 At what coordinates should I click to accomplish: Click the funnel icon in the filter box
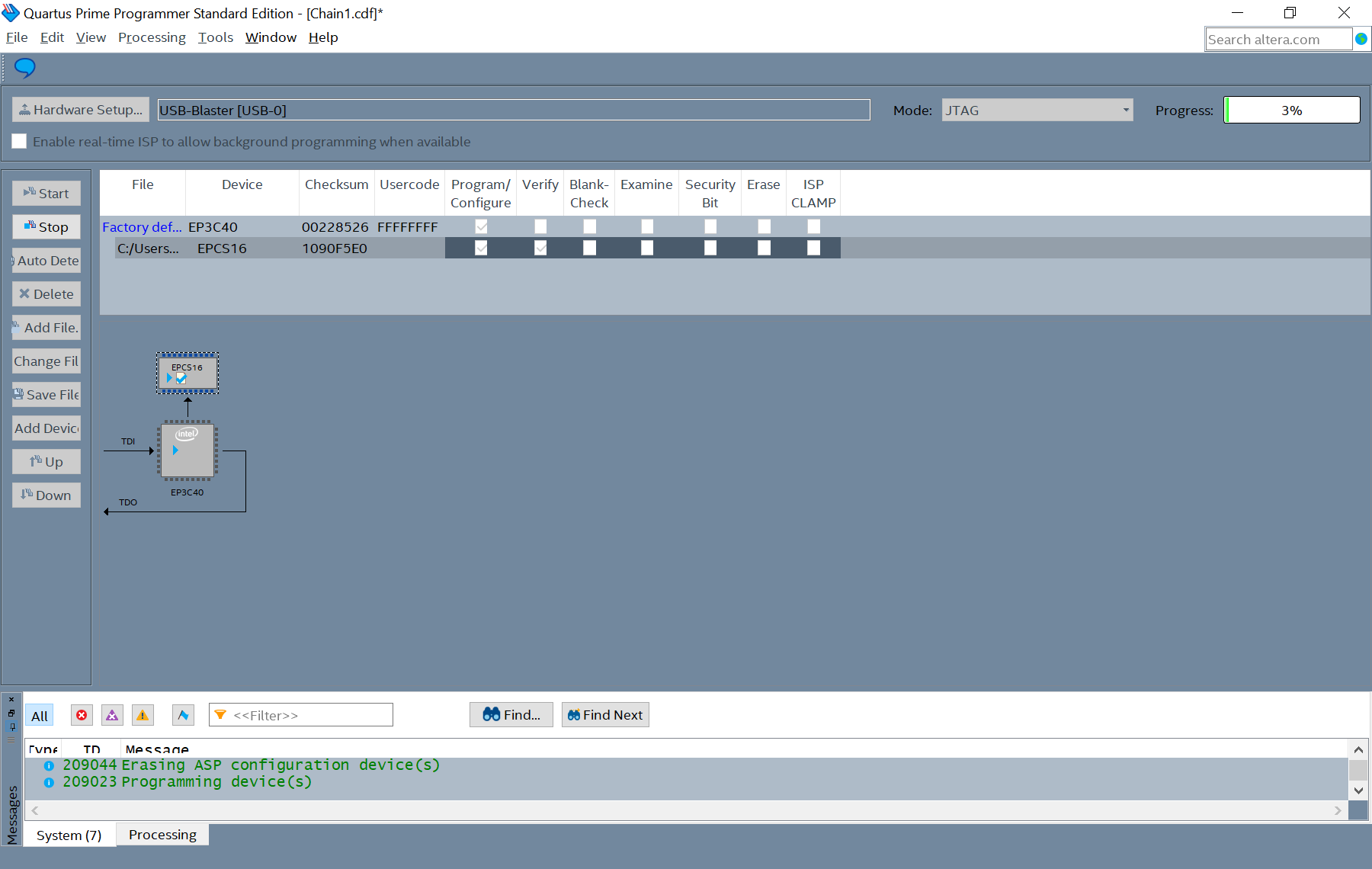220,715
